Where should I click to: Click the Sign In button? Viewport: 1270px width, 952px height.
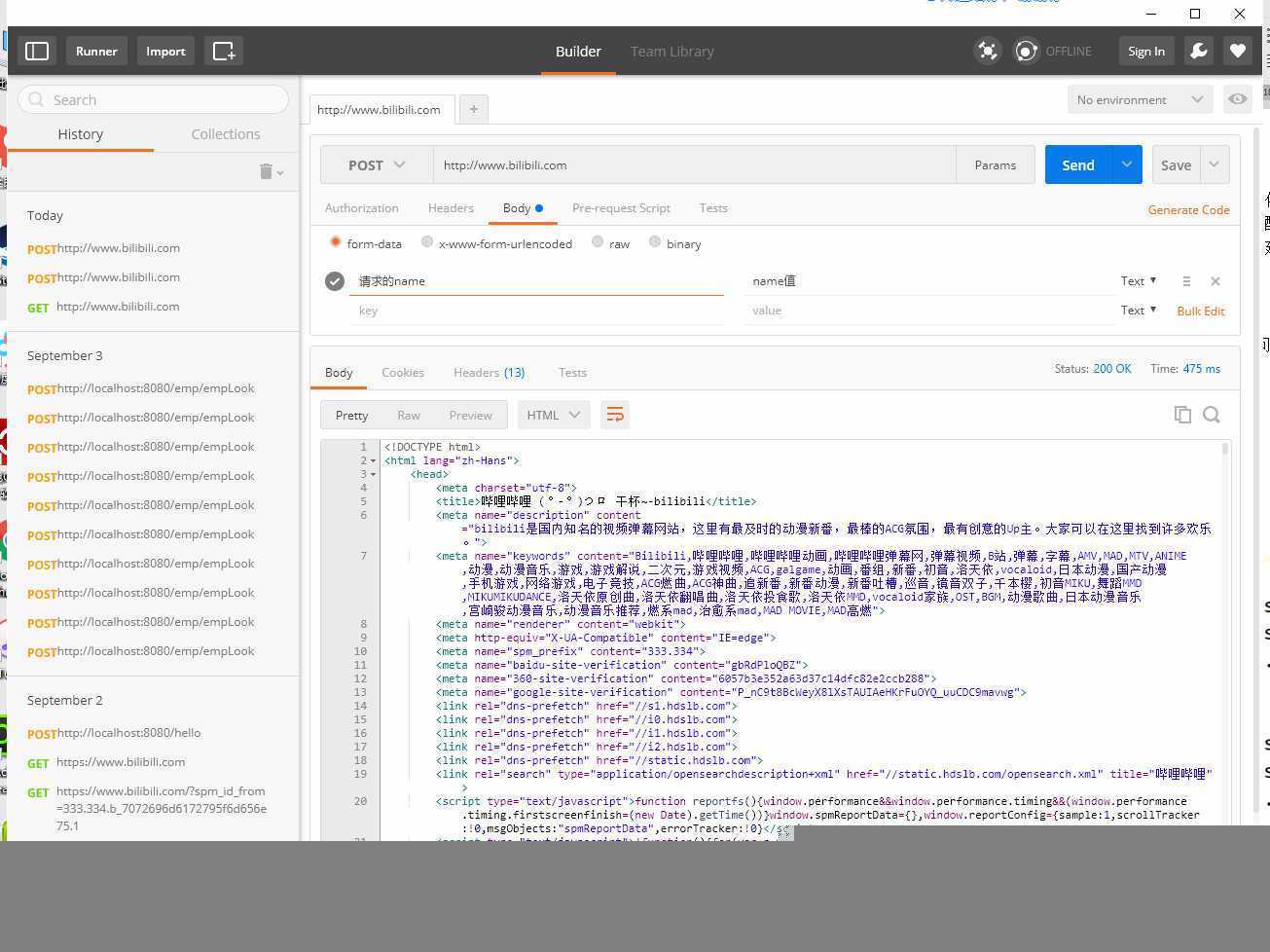(x=1145, y=51)
